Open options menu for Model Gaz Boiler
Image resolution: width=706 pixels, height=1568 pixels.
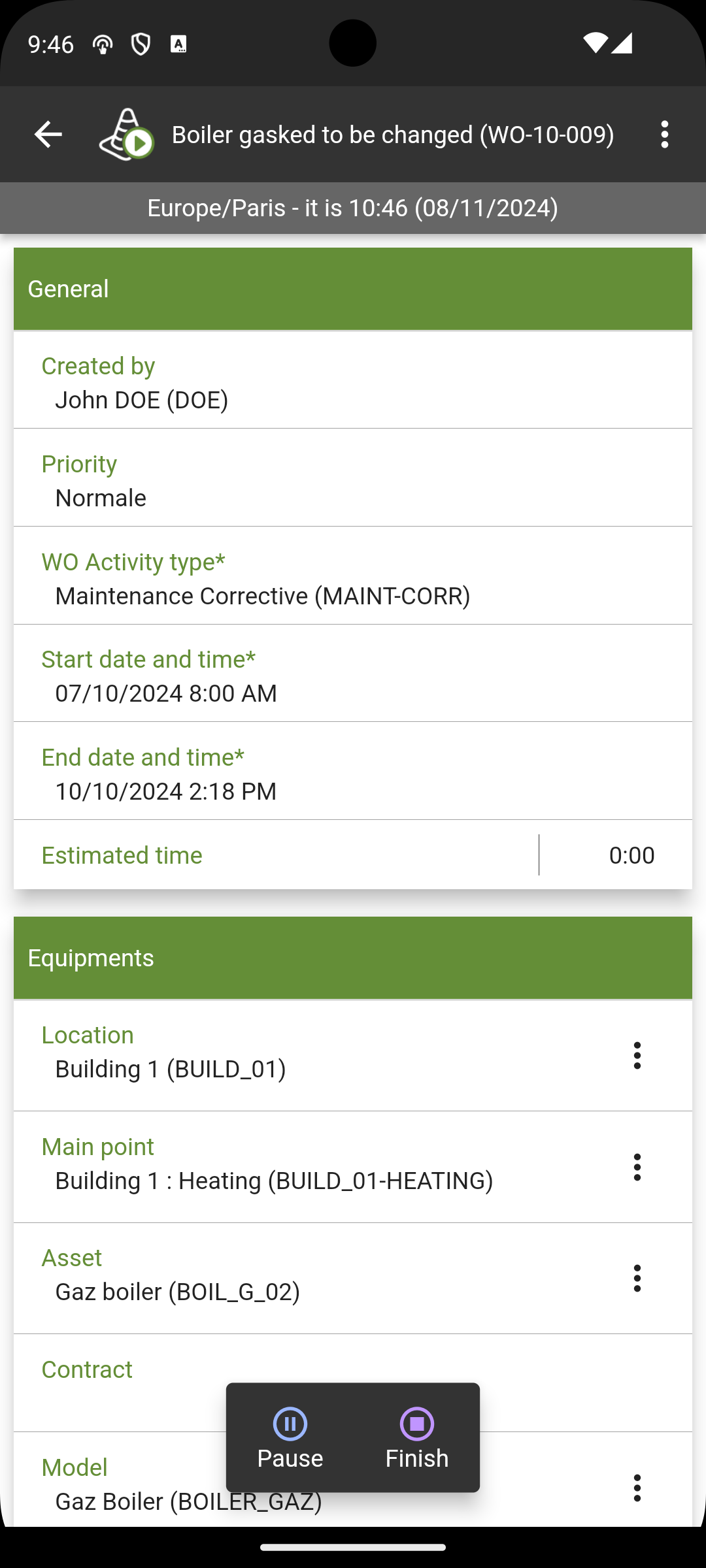[x=637, y=1488]
